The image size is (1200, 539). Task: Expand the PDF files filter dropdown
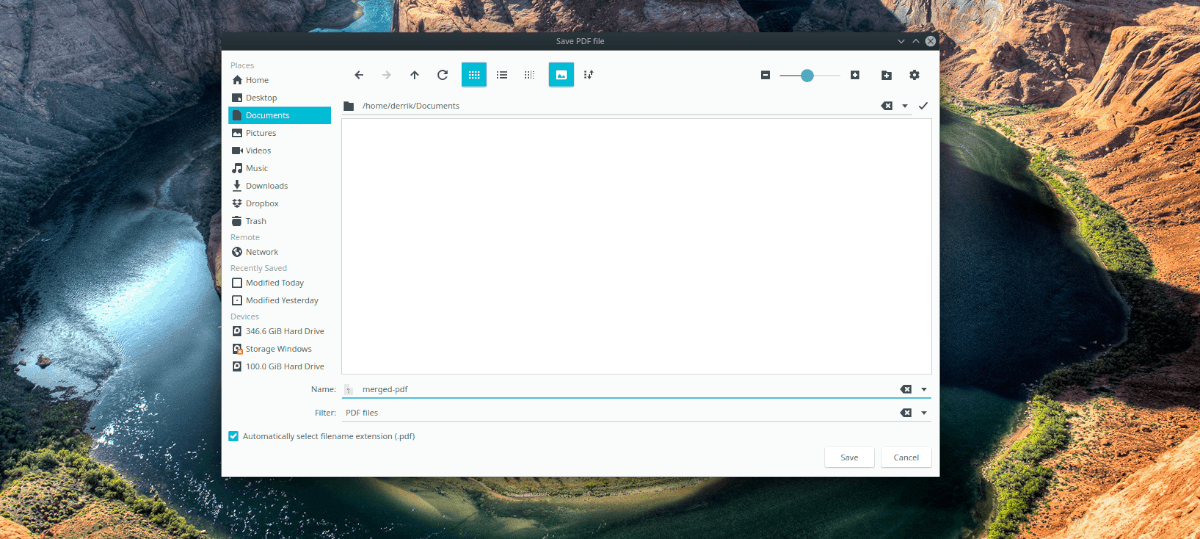[924, 412]
